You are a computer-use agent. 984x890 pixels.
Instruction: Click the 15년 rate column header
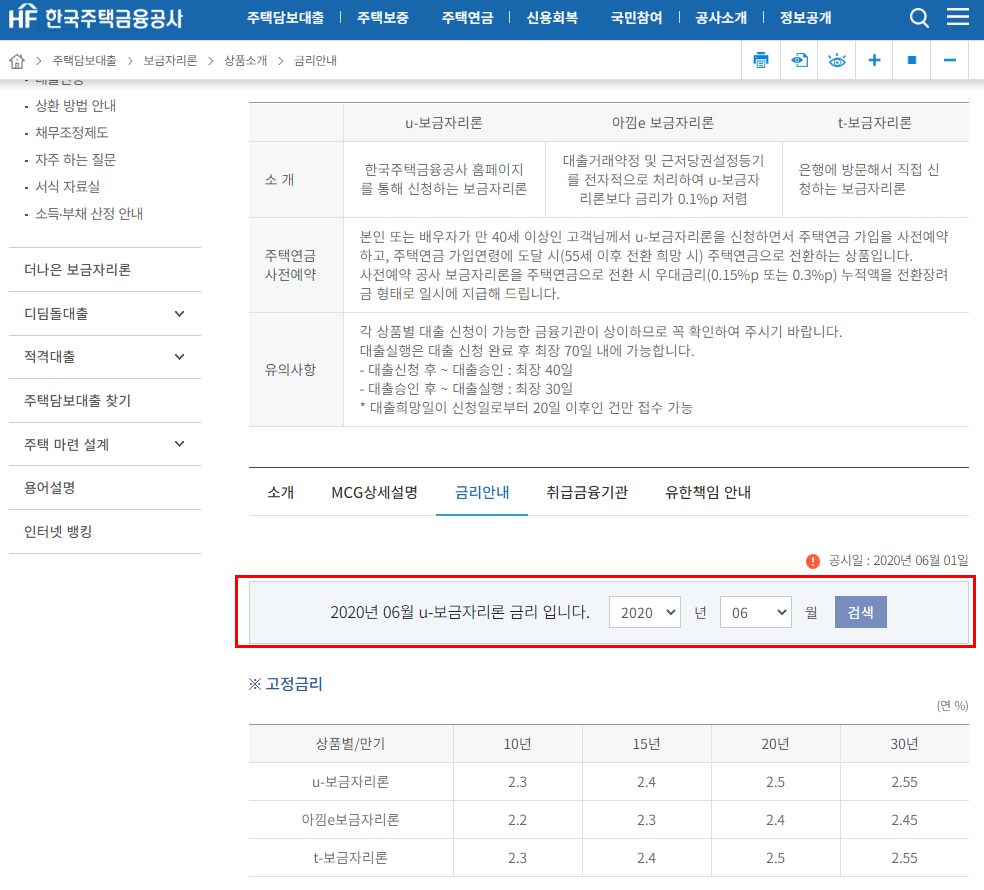[x=646, y=744]
